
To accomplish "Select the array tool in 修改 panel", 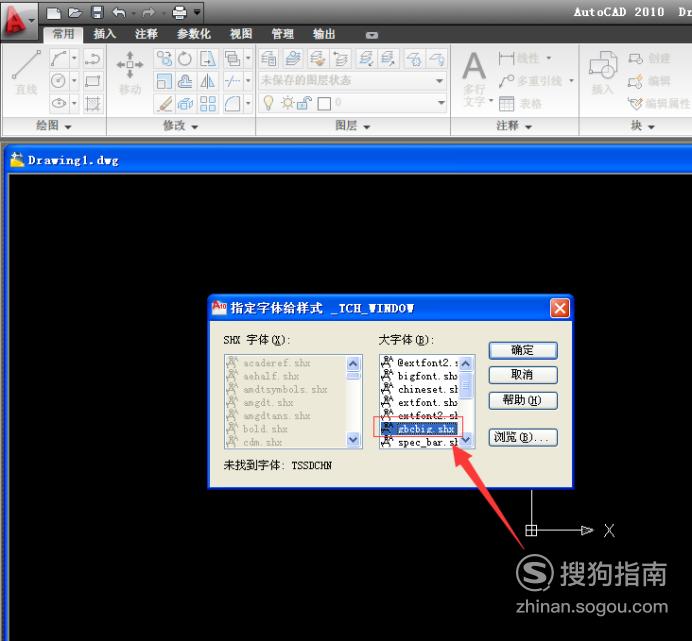I will pyautogui.click(x=207, y=104).
